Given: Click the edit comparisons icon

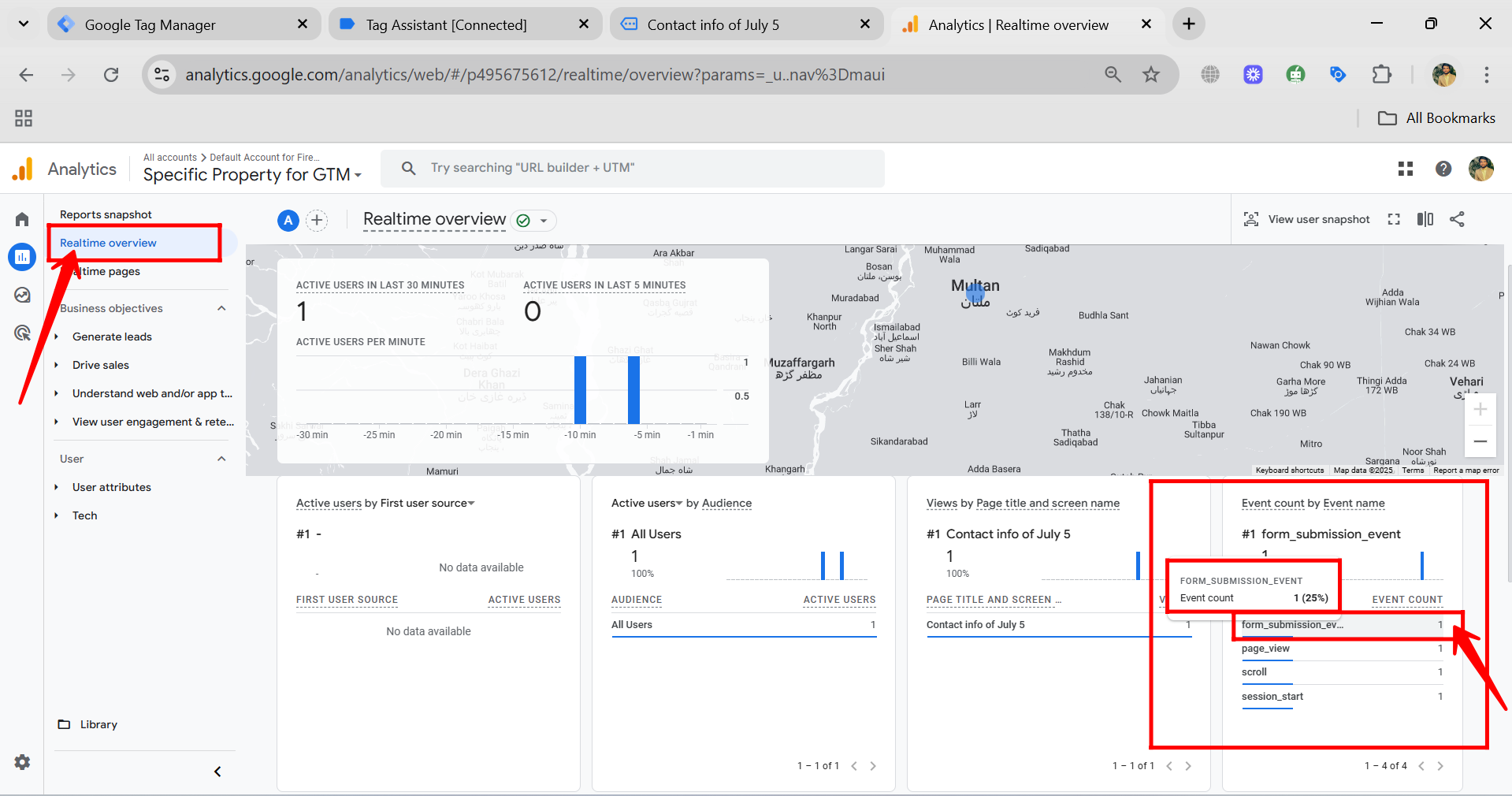Looking at the screenshot, I should coord(1425,219).
